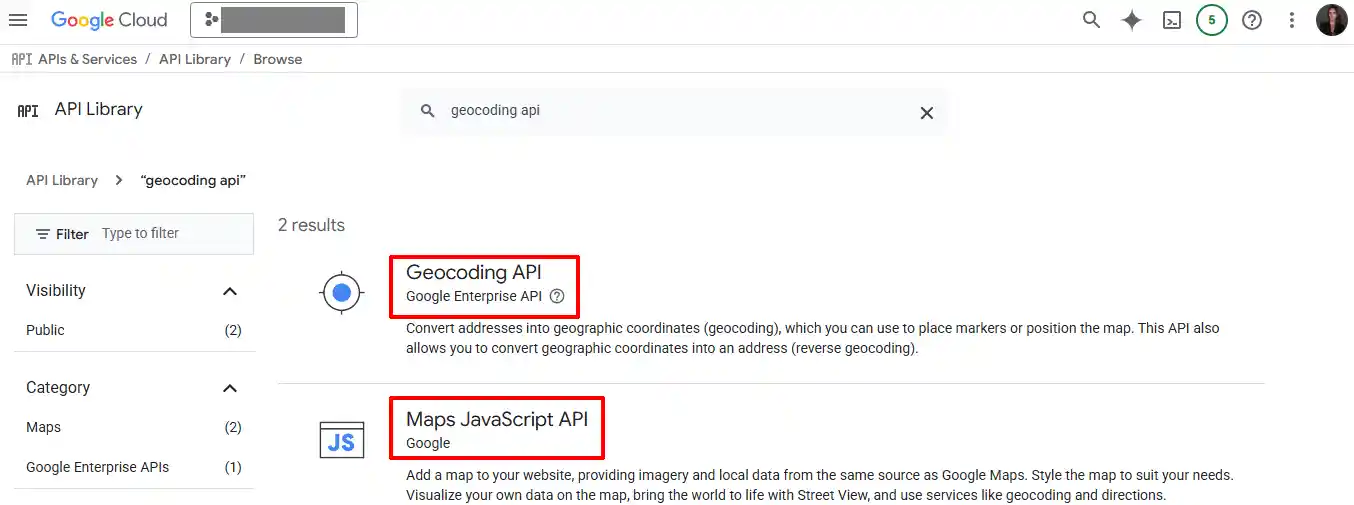This screenshot has width=1354, height=505.
Task: Click the user account avatar
Action: 1332,20
